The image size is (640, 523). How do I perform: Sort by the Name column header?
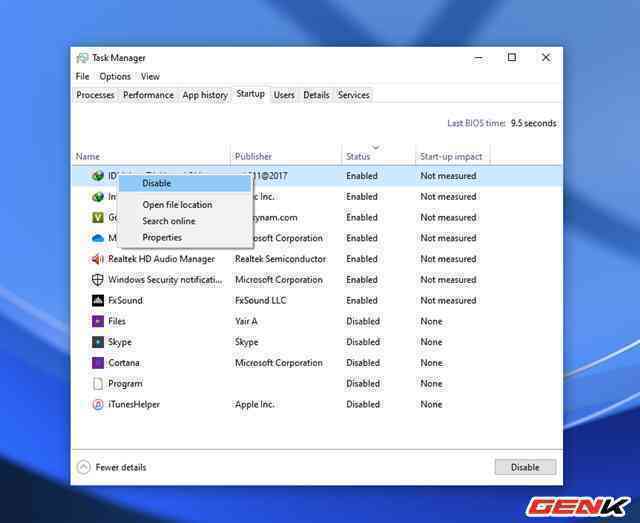point(88,156)
